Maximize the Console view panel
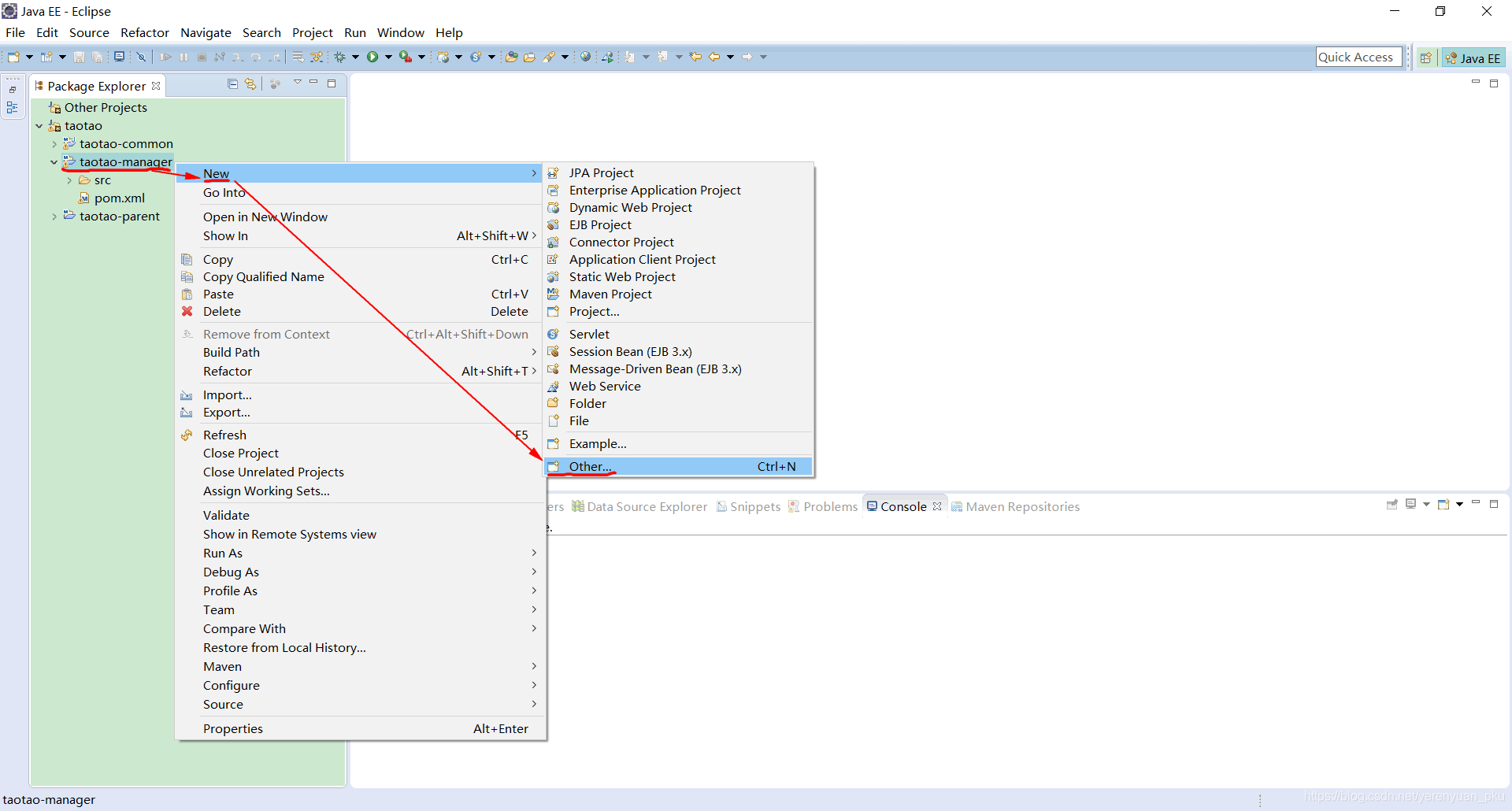Viewport: 1512px width, 811px height. pos(1494,504)
